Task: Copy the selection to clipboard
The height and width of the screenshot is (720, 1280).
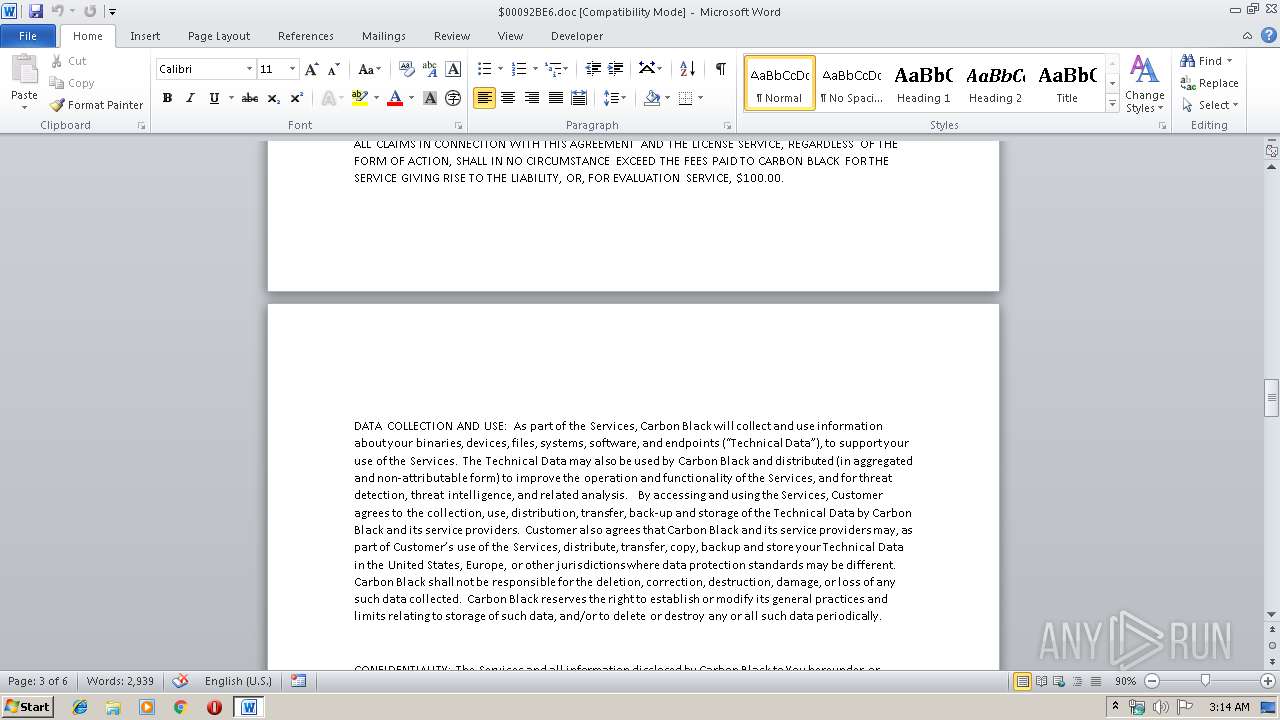Action: (x=72, y=83)
